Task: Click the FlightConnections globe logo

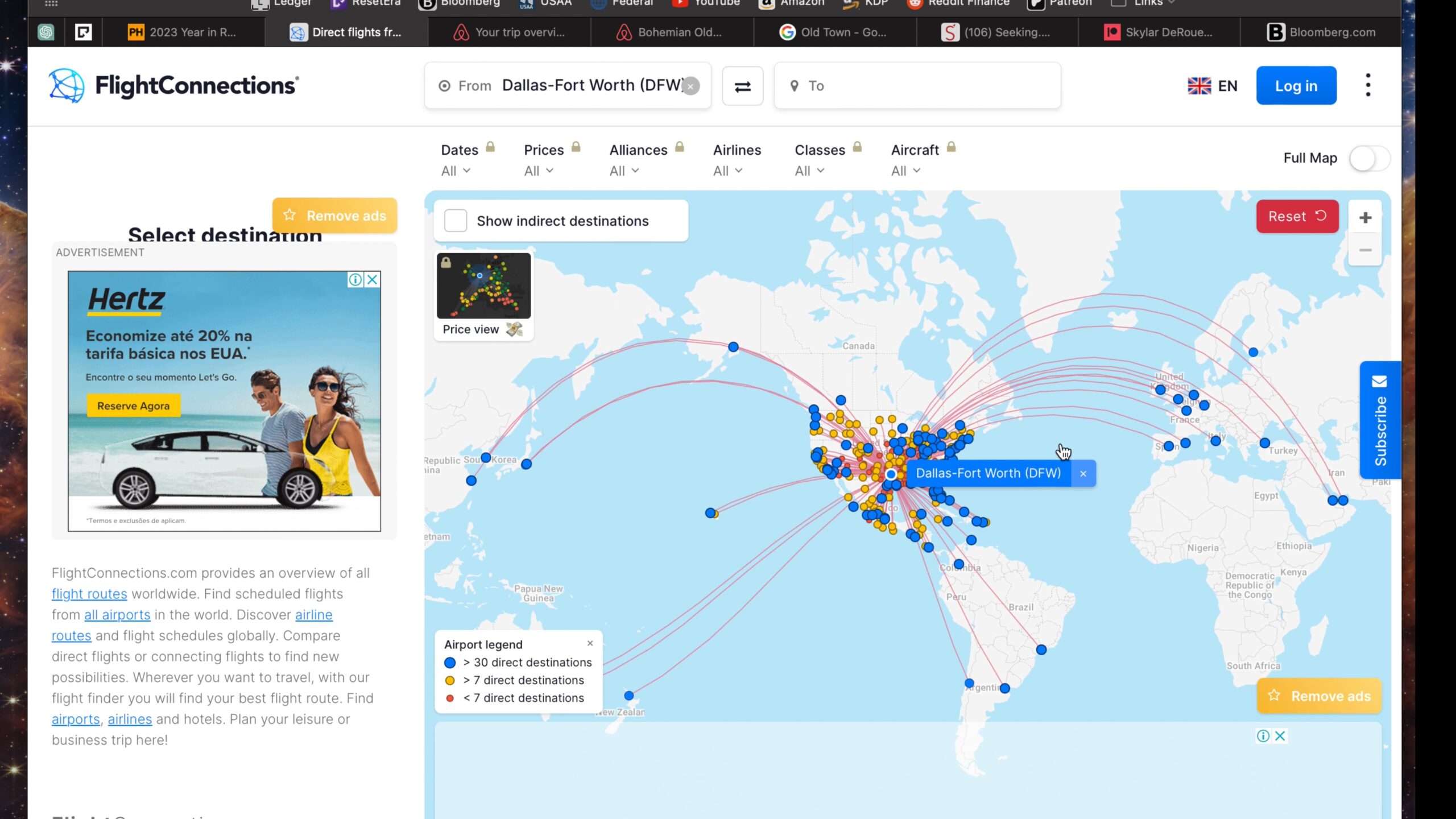Action: [x=67, y=85]
